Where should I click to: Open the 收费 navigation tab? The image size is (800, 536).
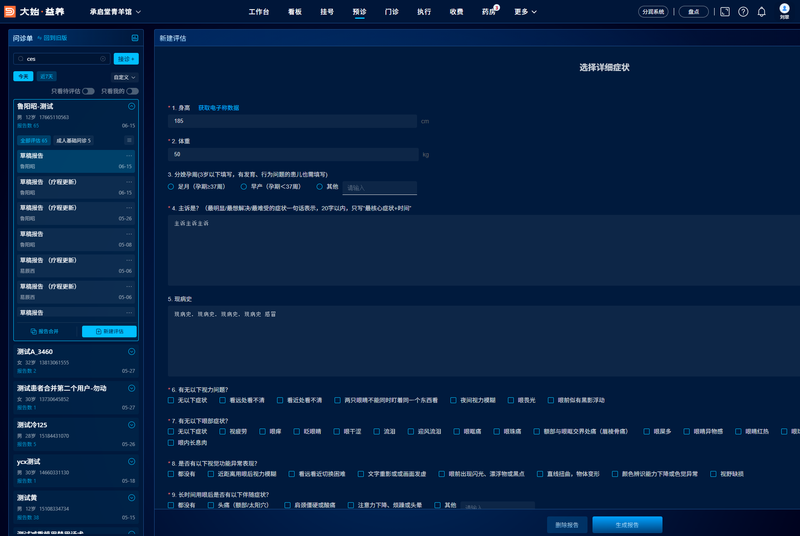pos(457,12)
